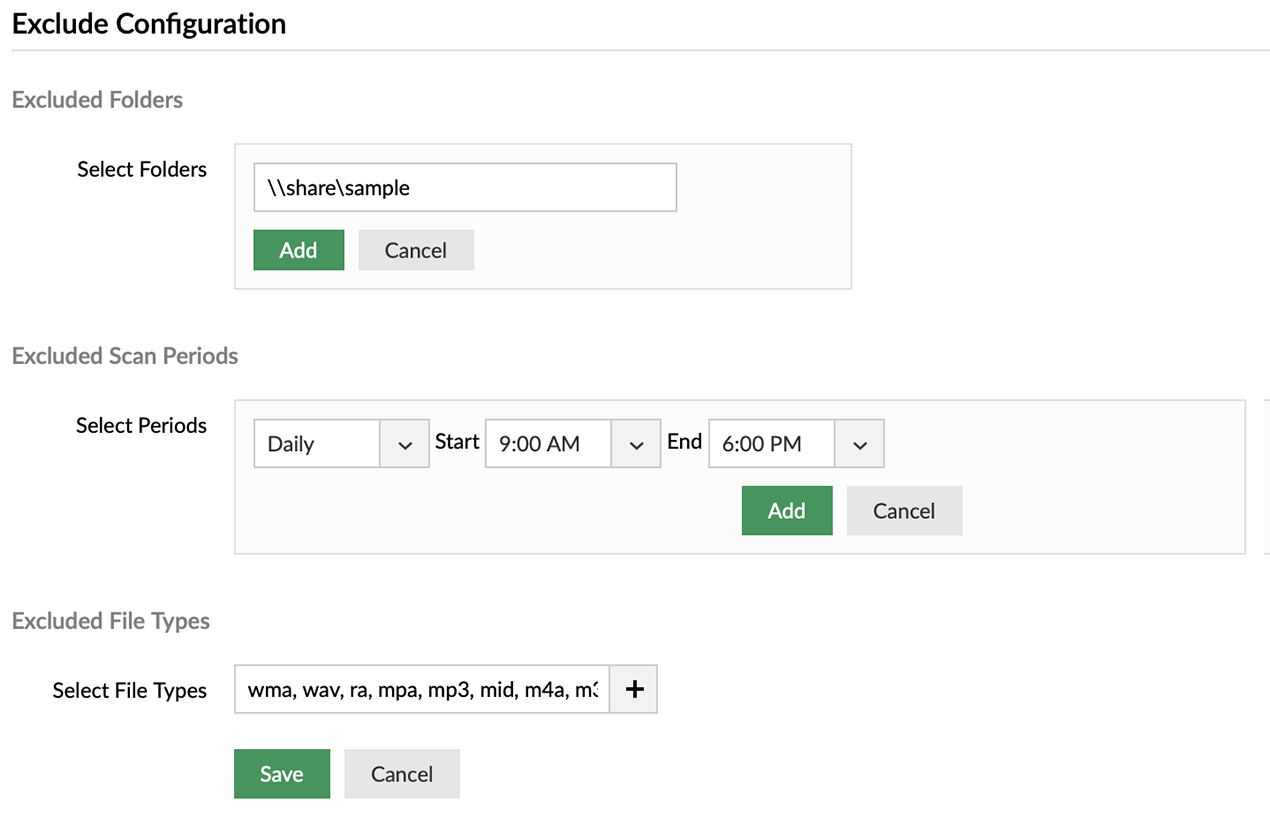Cancel the exclude configuration changes
The width and height of the screenshot is (1270, 818).
pyautogui.click(x=402, y=774)
